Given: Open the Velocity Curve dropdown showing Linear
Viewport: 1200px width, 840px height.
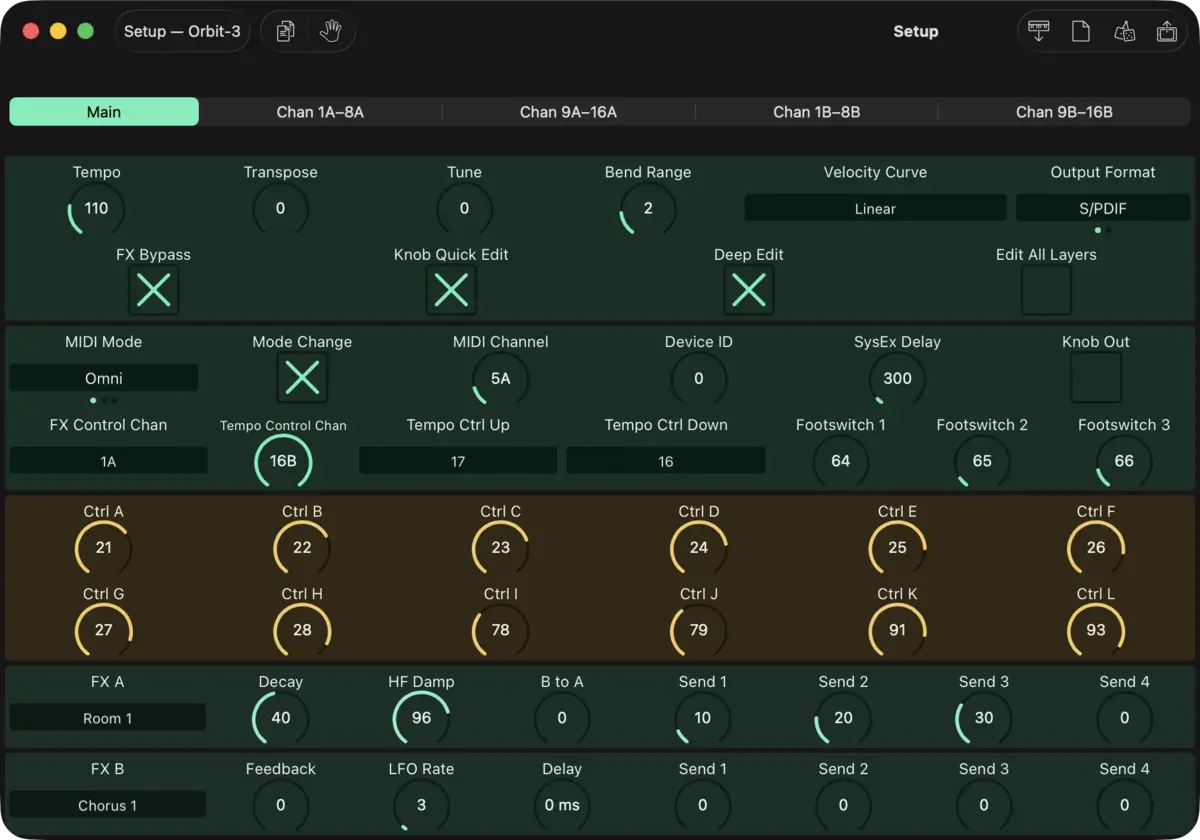Looking at the screenshot, I should click(875, 208).
